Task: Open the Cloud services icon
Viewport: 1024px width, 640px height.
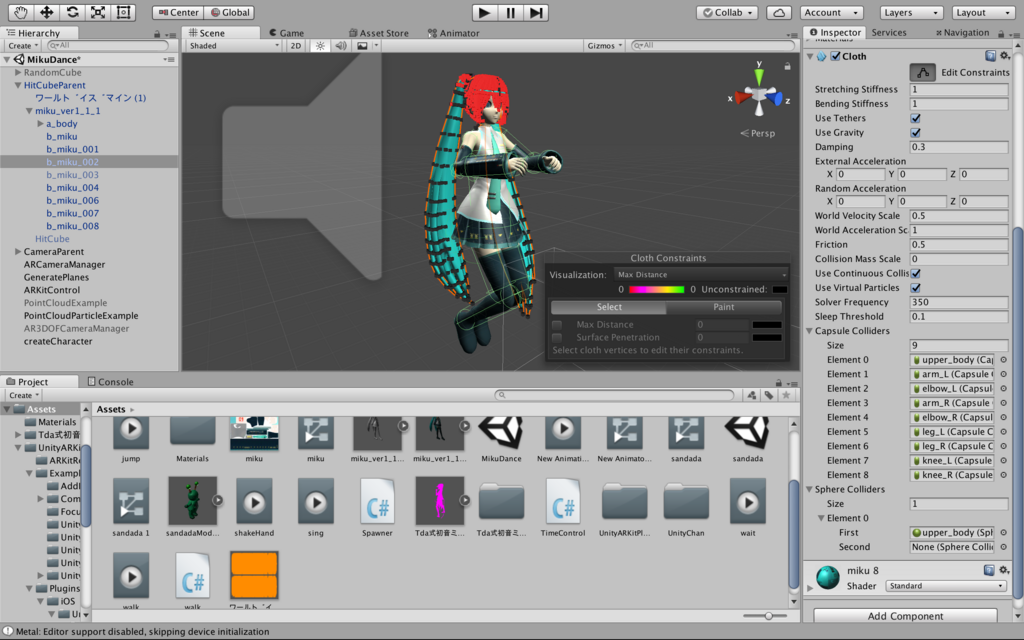Action: point(779,12)
